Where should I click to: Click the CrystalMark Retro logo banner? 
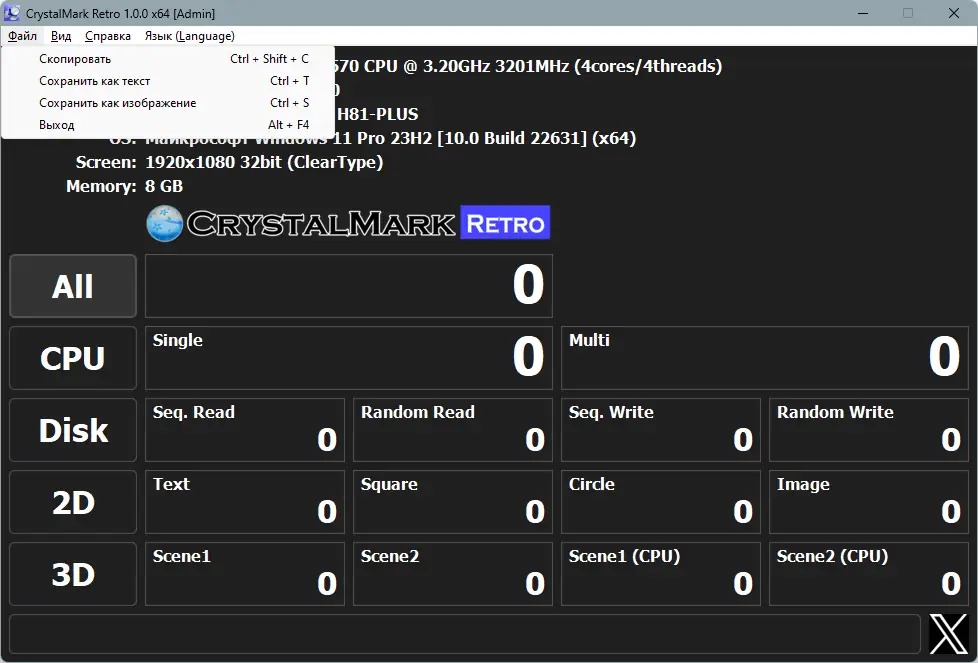tap(348, 223)
